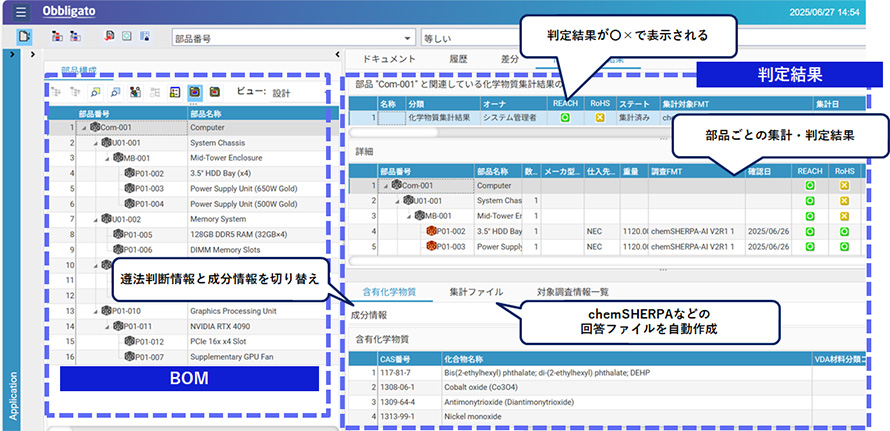Open the 部品番号 search field dropdown
The width and height of the screenshot is (890, 431).
pyautogui.click(x=406, y=39)
